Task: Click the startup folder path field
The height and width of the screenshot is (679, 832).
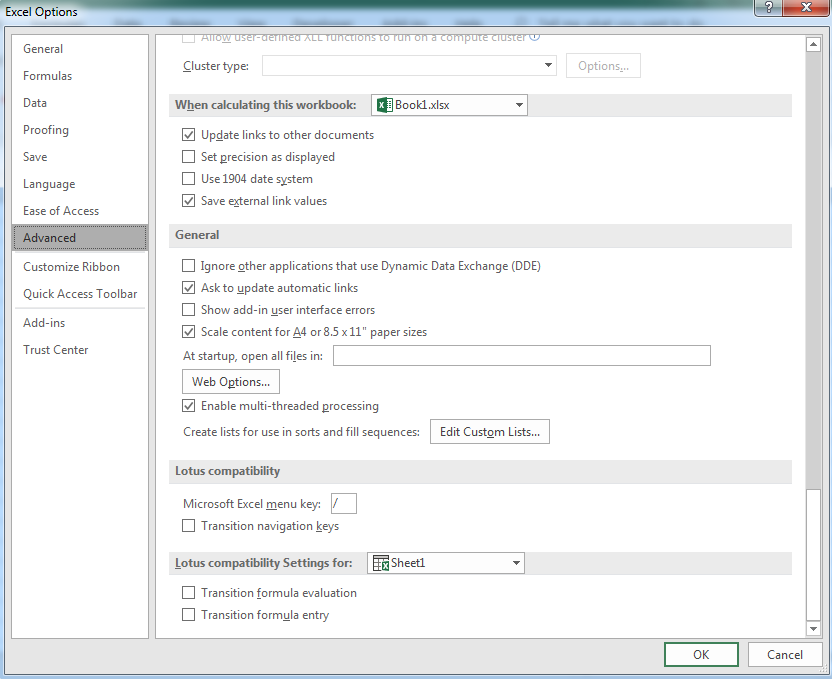Action: coord(521,356)
